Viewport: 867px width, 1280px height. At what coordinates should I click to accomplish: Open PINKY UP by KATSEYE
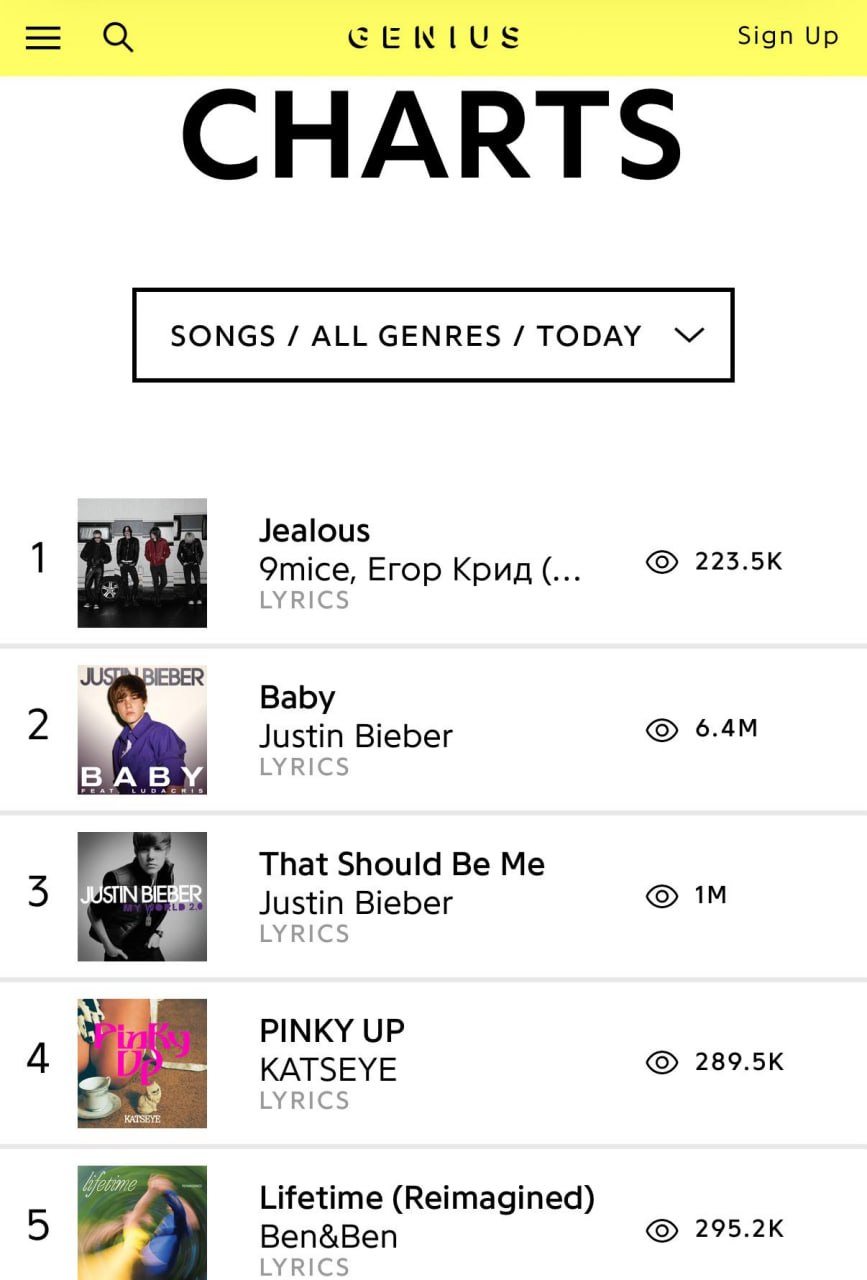tap(332, 1031)
